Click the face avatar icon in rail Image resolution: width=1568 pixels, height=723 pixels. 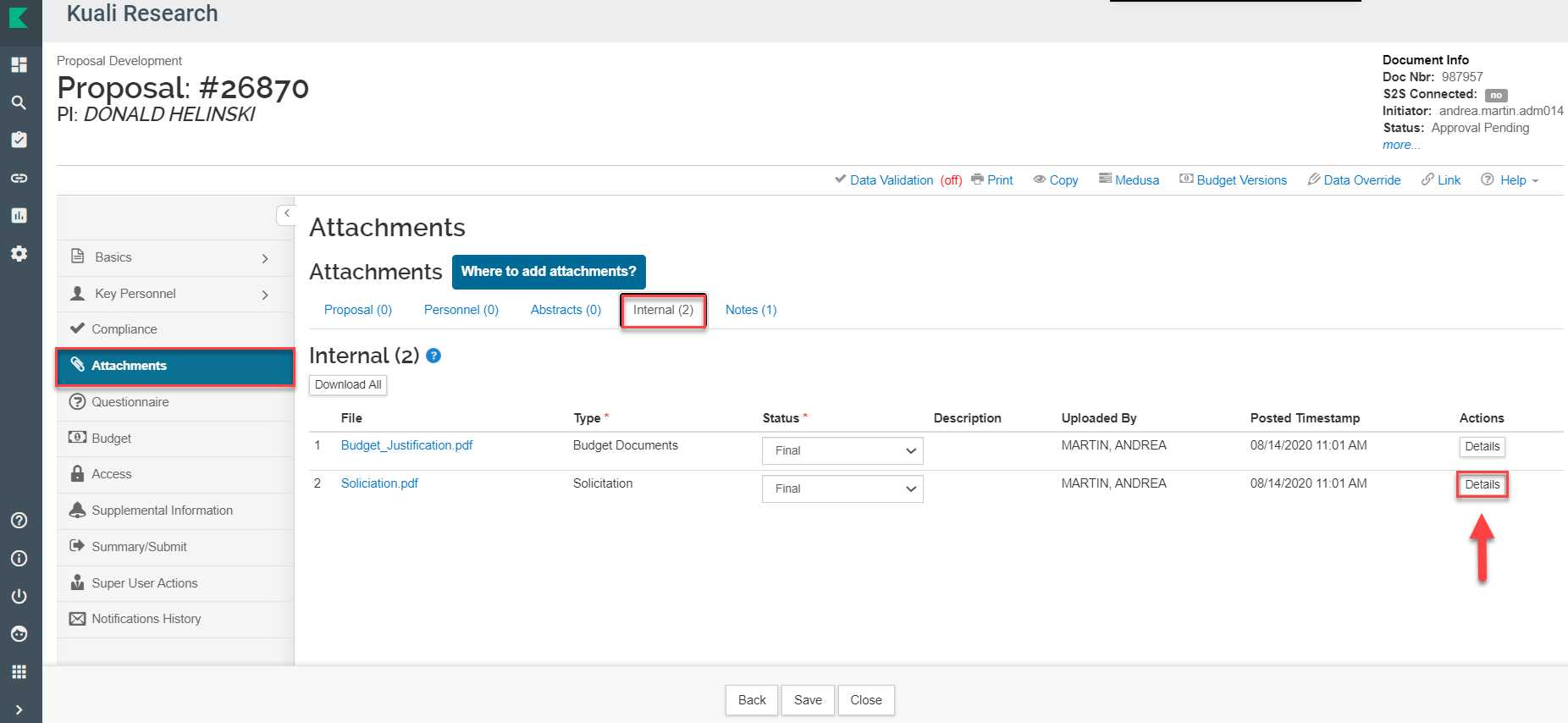(x=19, y=634)
